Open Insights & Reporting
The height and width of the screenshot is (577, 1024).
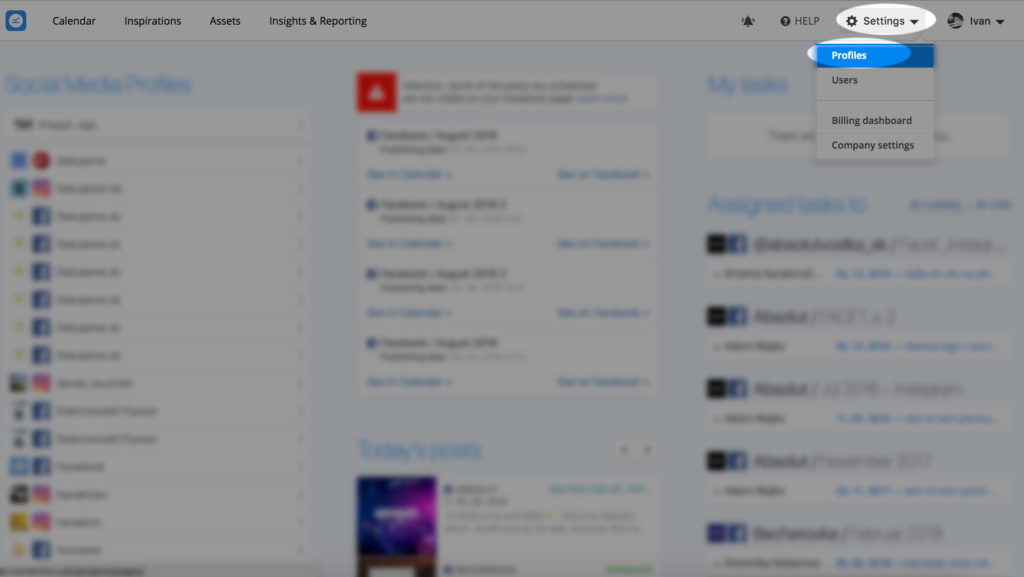pos(317,21)
